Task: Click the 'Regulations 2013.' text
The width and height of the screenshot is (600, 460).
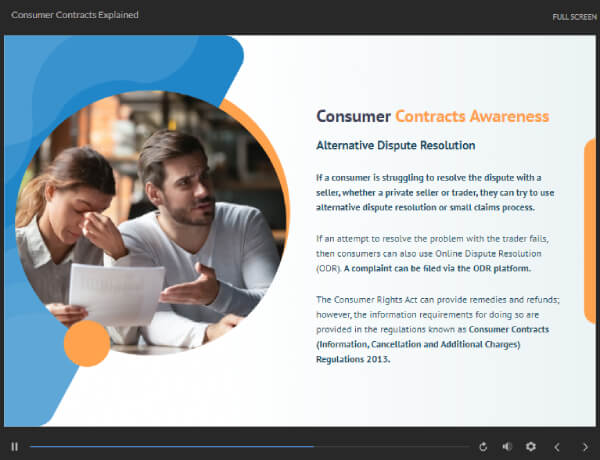Action: click(x=353, y=359)
